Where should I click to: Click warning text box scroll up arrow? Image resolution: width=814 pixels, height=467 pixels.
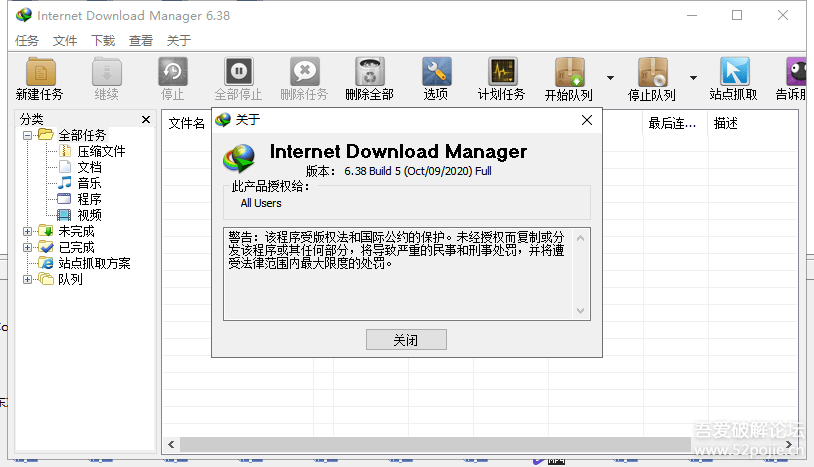point(580,238)
